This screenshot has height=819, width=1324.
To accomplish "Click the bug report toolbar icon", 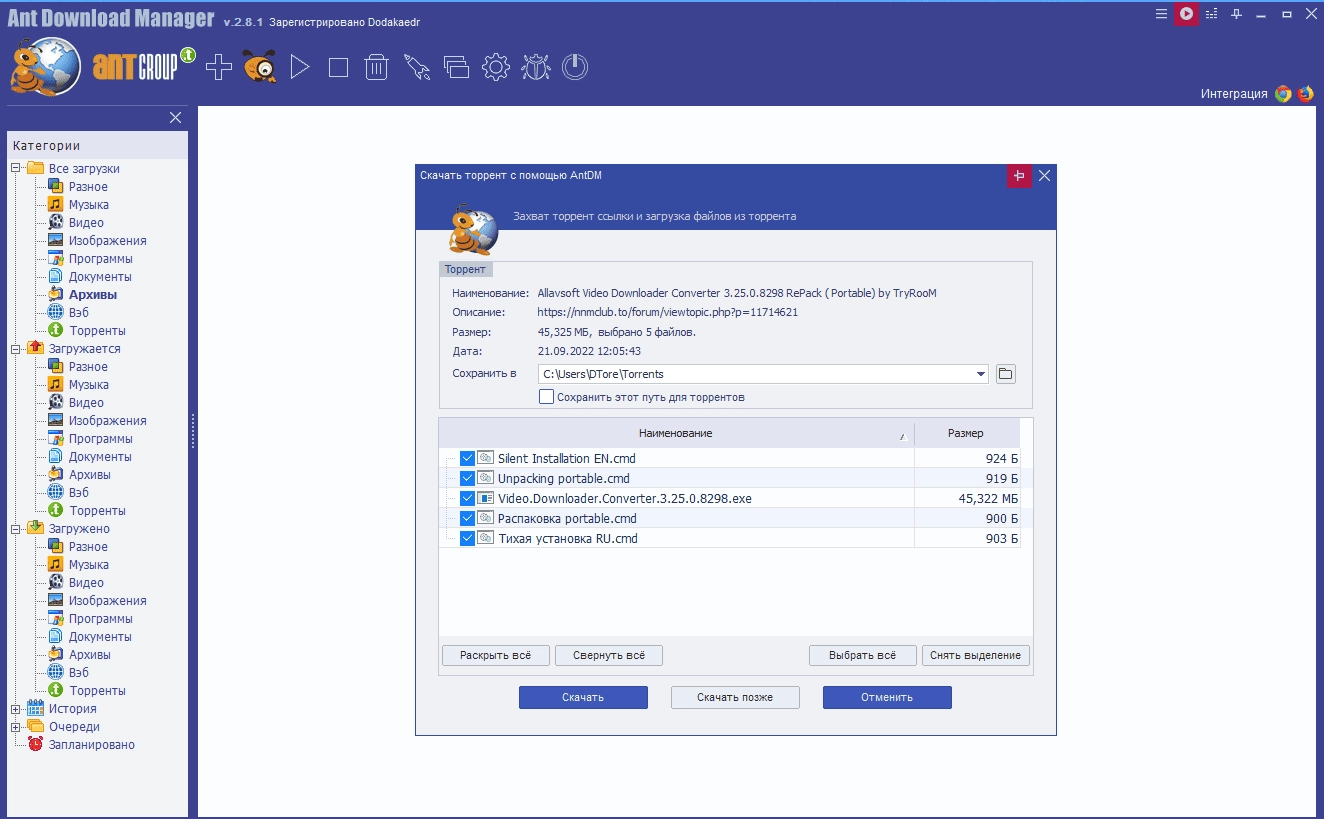I will [x=536, y=67].
